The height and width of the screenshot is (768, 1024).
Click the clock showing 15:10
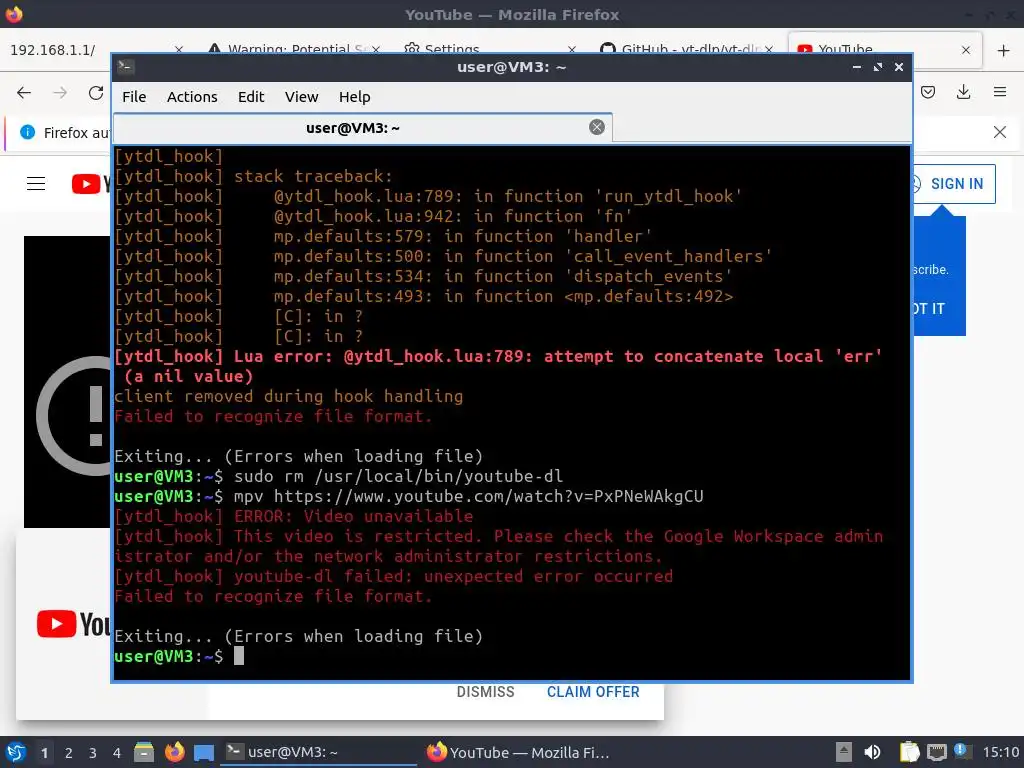point(1000,752)
